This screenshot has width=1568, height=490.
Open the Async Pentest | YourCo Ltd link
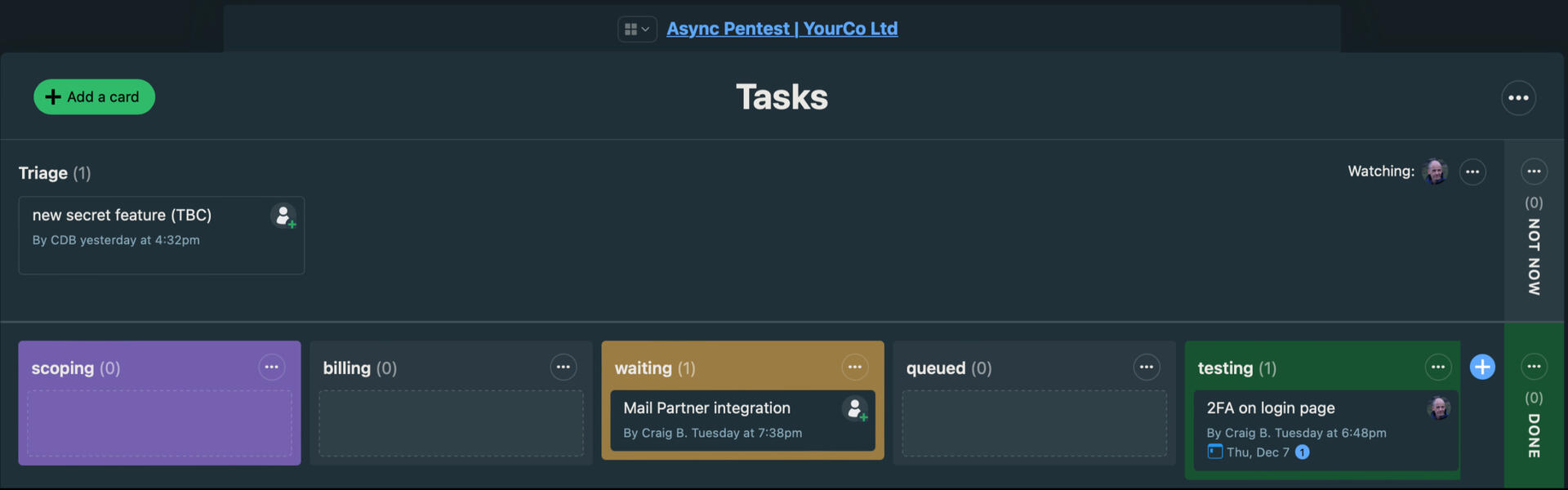point(781,29)
